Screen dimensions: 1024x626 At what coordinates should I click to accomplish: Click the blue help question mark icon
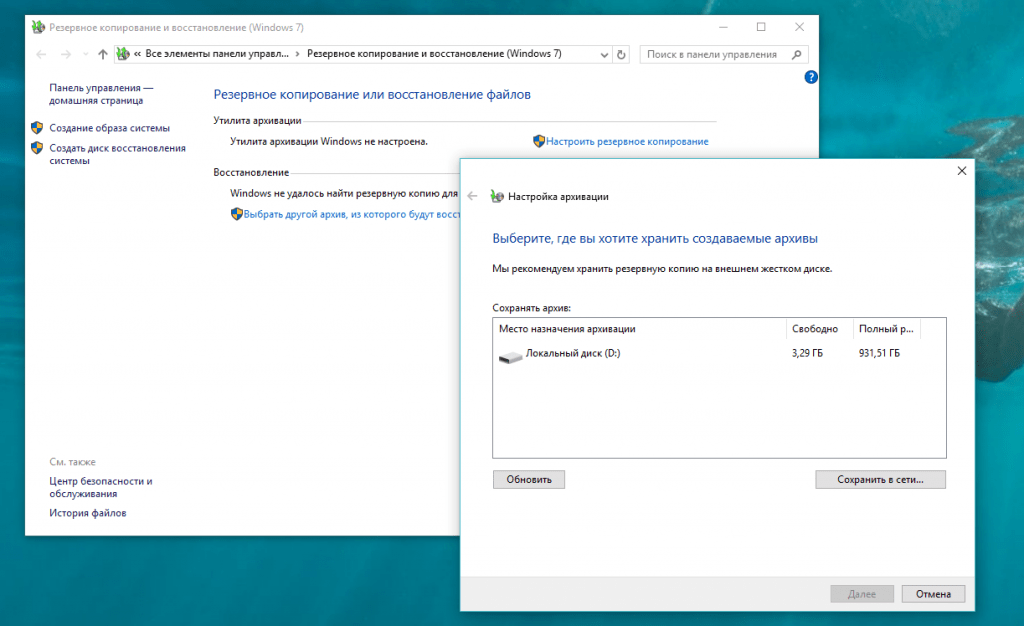coord(810,77)
